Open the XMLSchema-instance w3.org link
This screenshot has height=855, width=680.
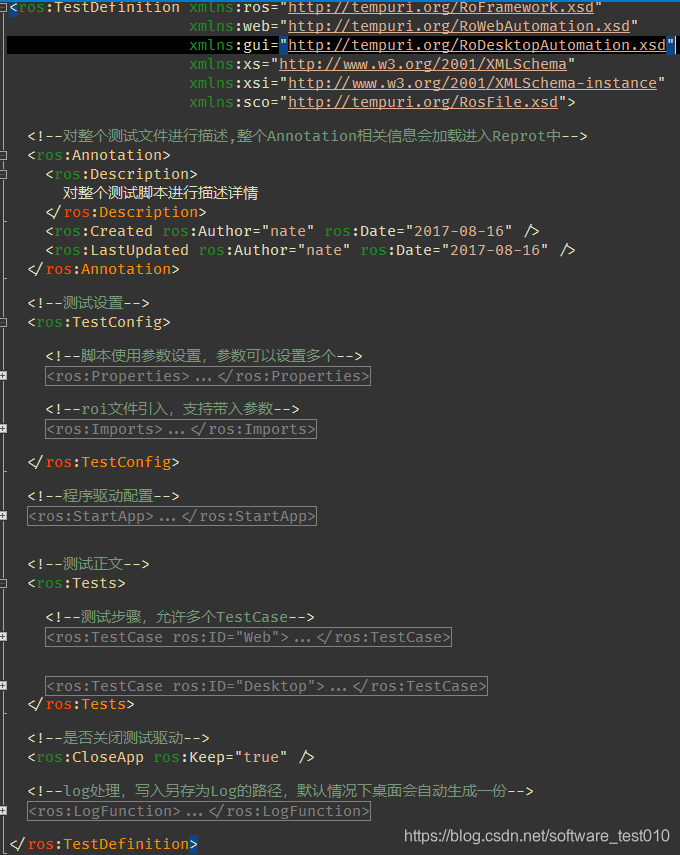[x=472, y=83]
